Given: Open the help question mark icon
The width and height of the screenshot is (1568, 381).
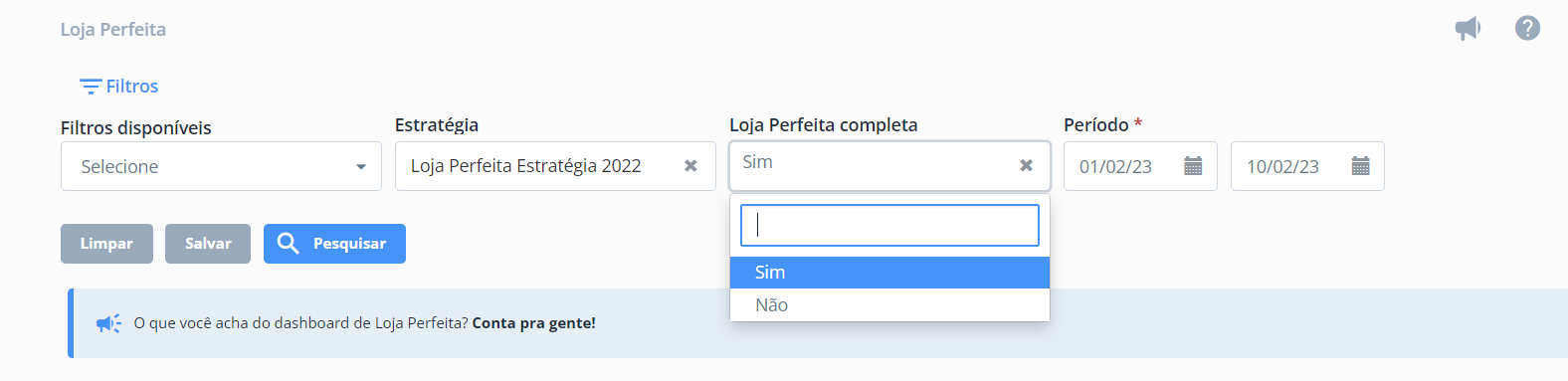Looking at the screenshot, I should click(x=1527, y=28).
